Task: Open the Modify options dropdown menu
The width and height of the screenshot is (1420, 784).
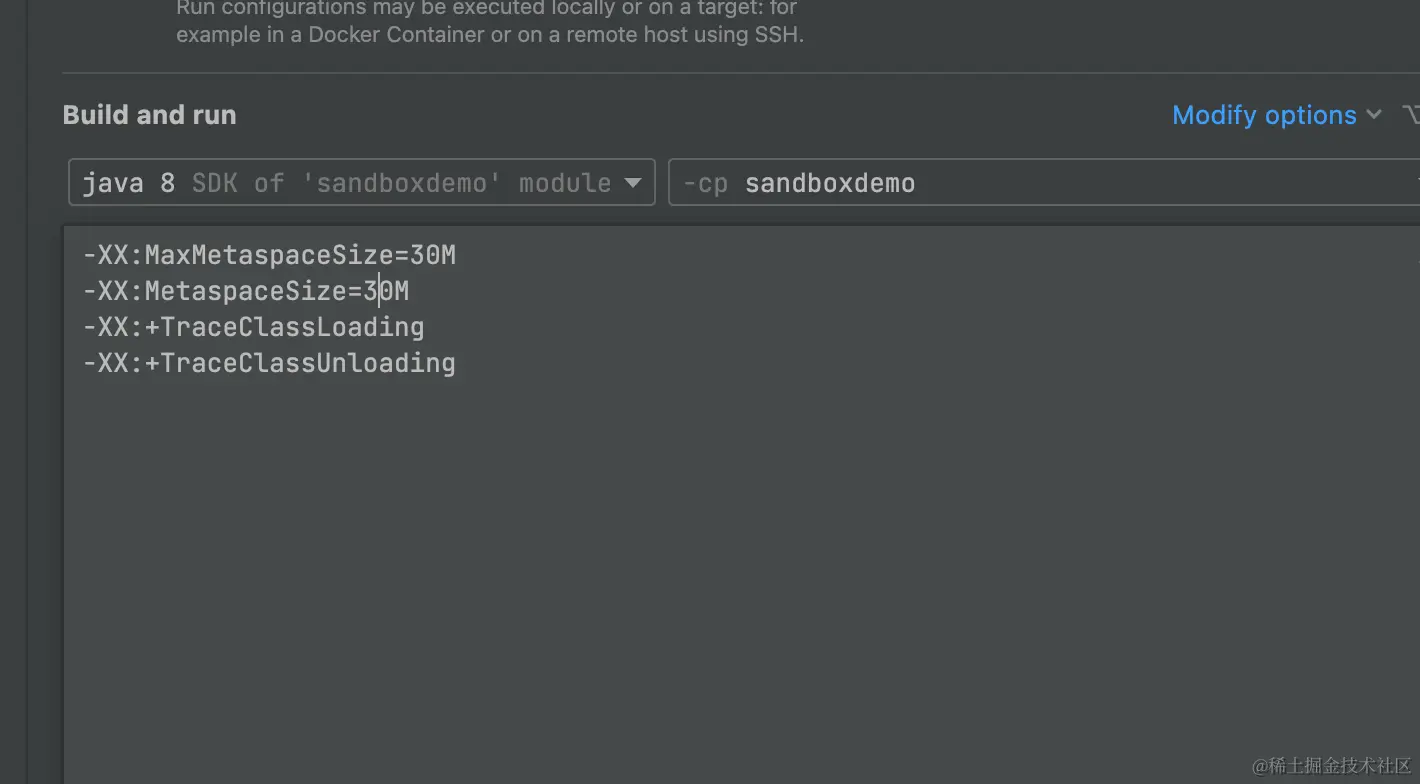Action: click(x=1264, y=114)
